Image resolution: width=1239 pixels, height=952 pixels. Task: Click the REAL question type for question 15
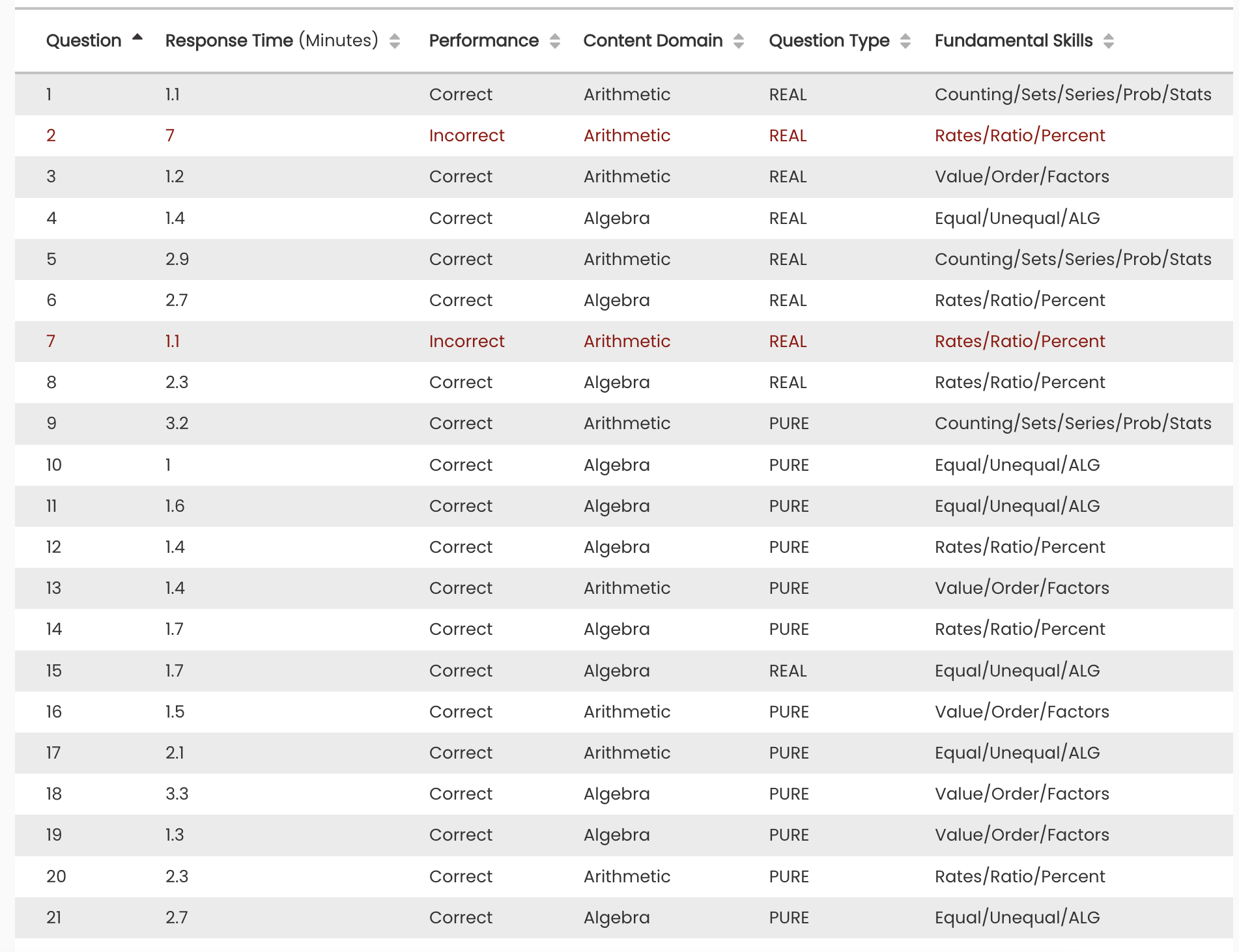tap(788, 671)
